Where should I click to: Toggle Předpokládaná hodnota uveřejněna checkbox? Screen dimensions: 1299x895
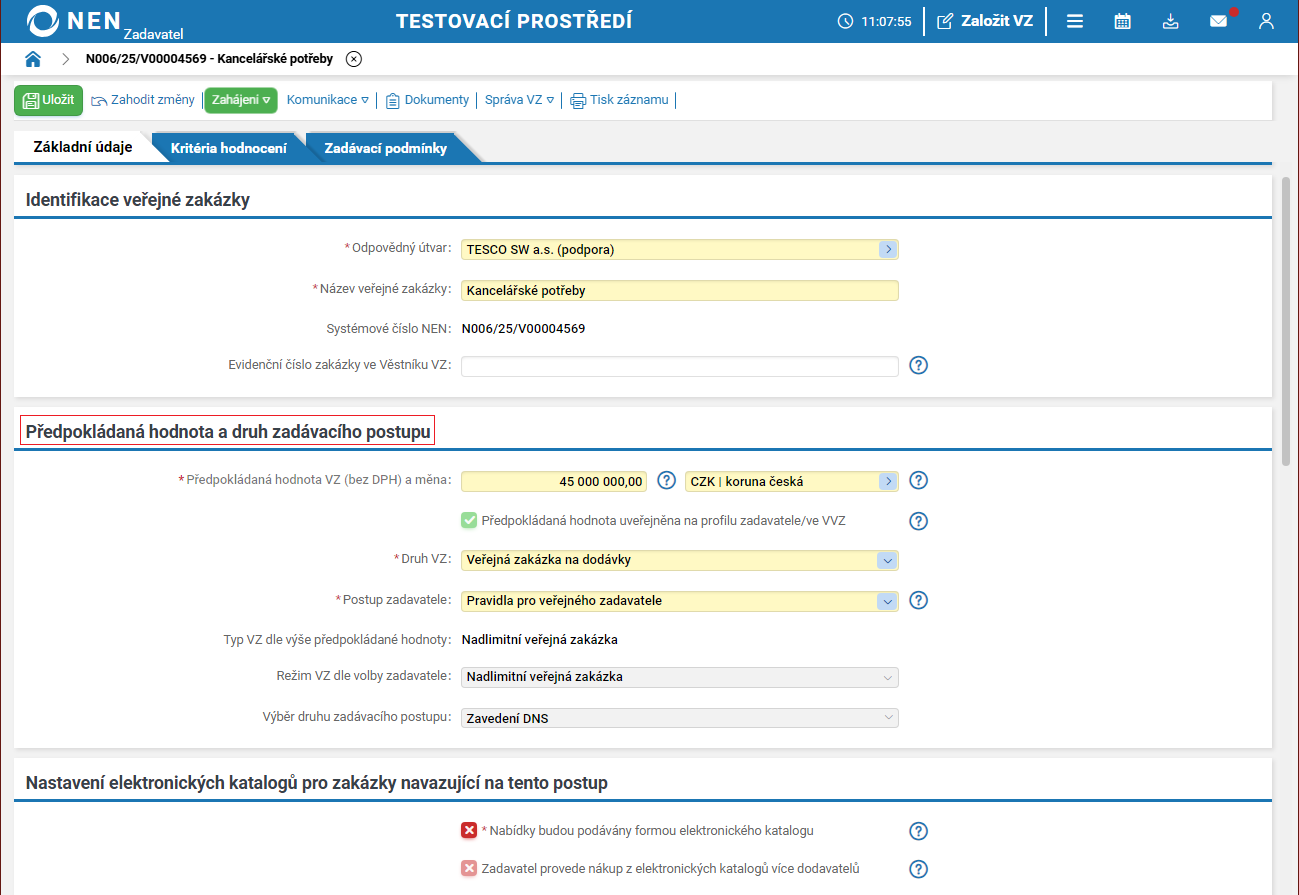coord(469,521)
